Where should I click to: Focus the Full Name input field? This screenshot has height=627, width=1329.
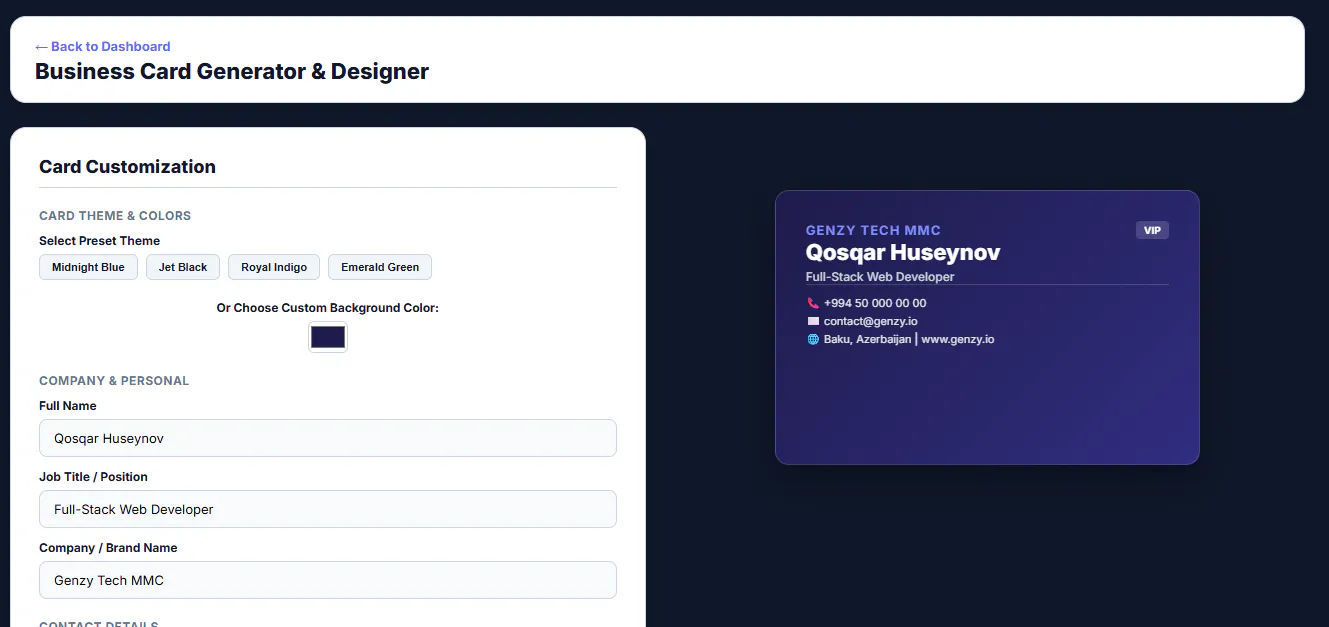coord(328,438)
